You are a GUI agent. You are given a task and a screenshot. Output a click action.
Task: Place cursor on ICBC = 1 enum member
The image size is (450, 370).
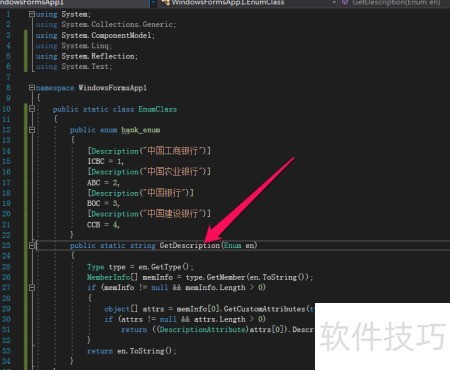(105, 161)
